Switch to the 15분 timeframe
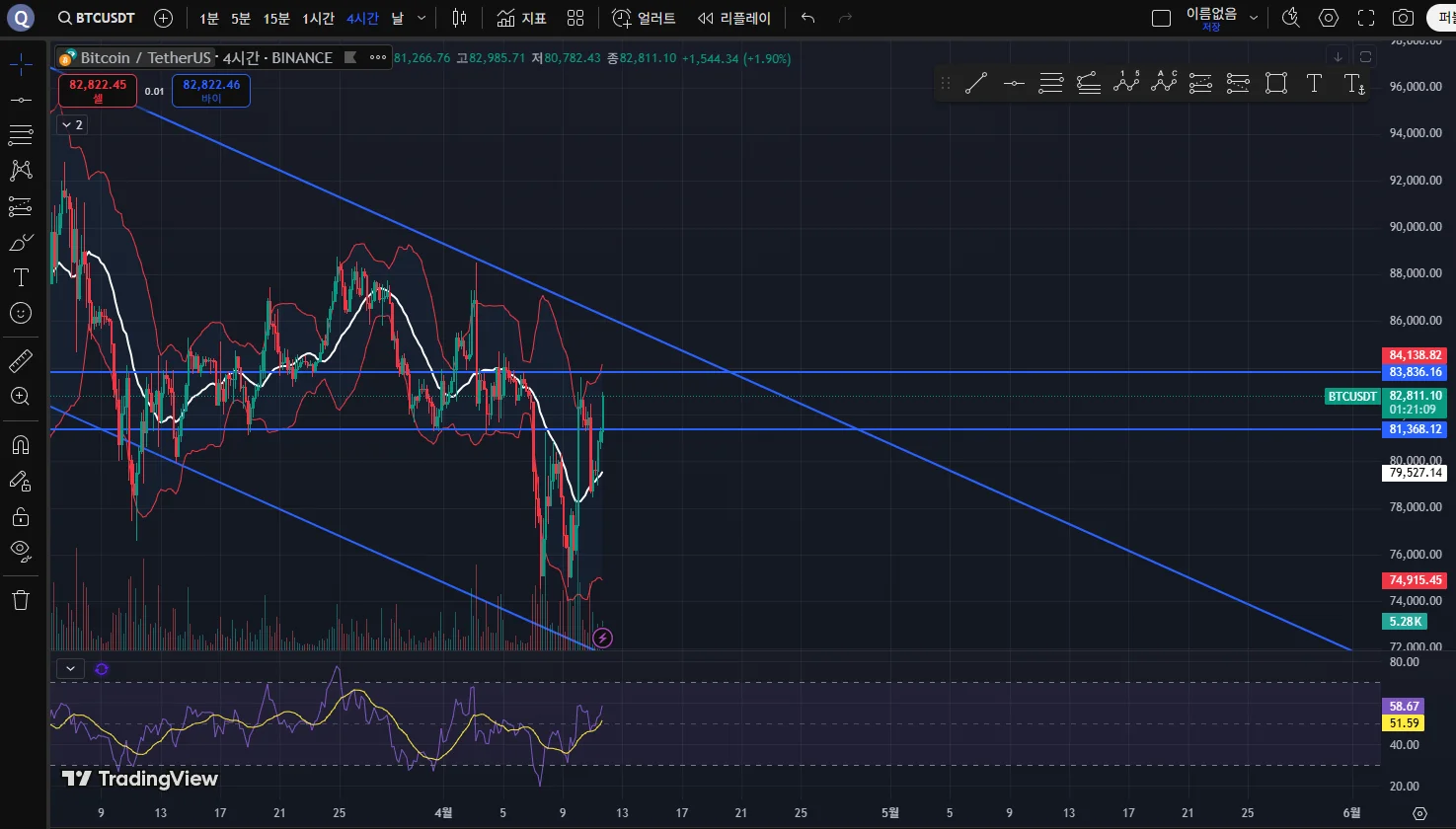Screen dimensions: 1456x829 [x=276, y=18]
